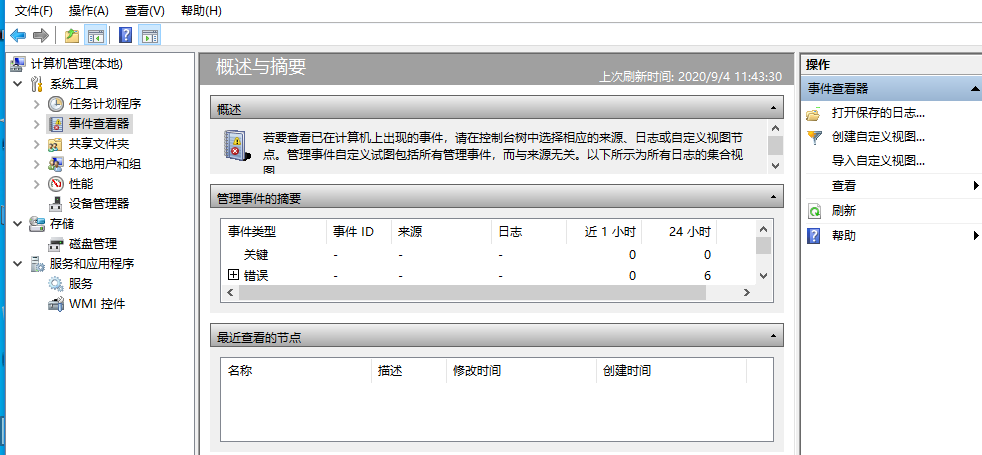Expand the 事件查看器 node
Image resolution: width=982 pixels, height=455 pixels.
click(x=37, y=124)
